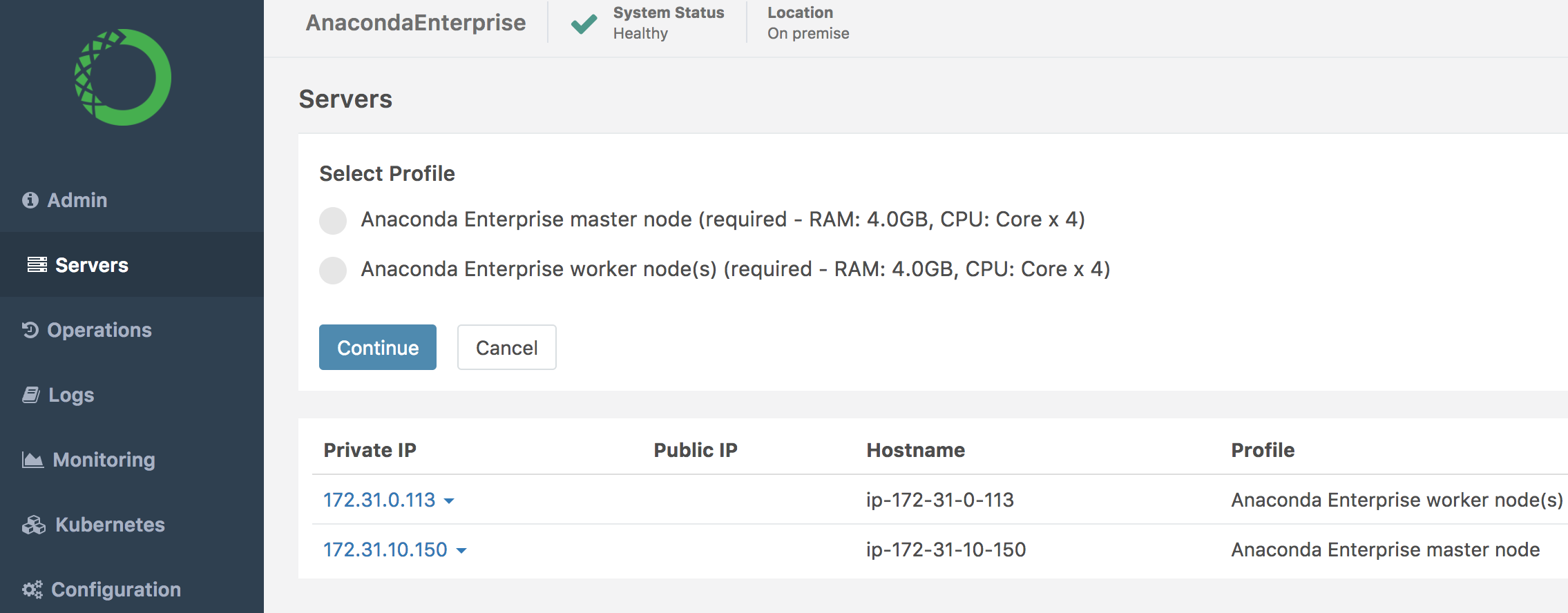Click the Admin info circle icon
The height and width of the screenshot is (613, 1568).
tap(30, 200)
